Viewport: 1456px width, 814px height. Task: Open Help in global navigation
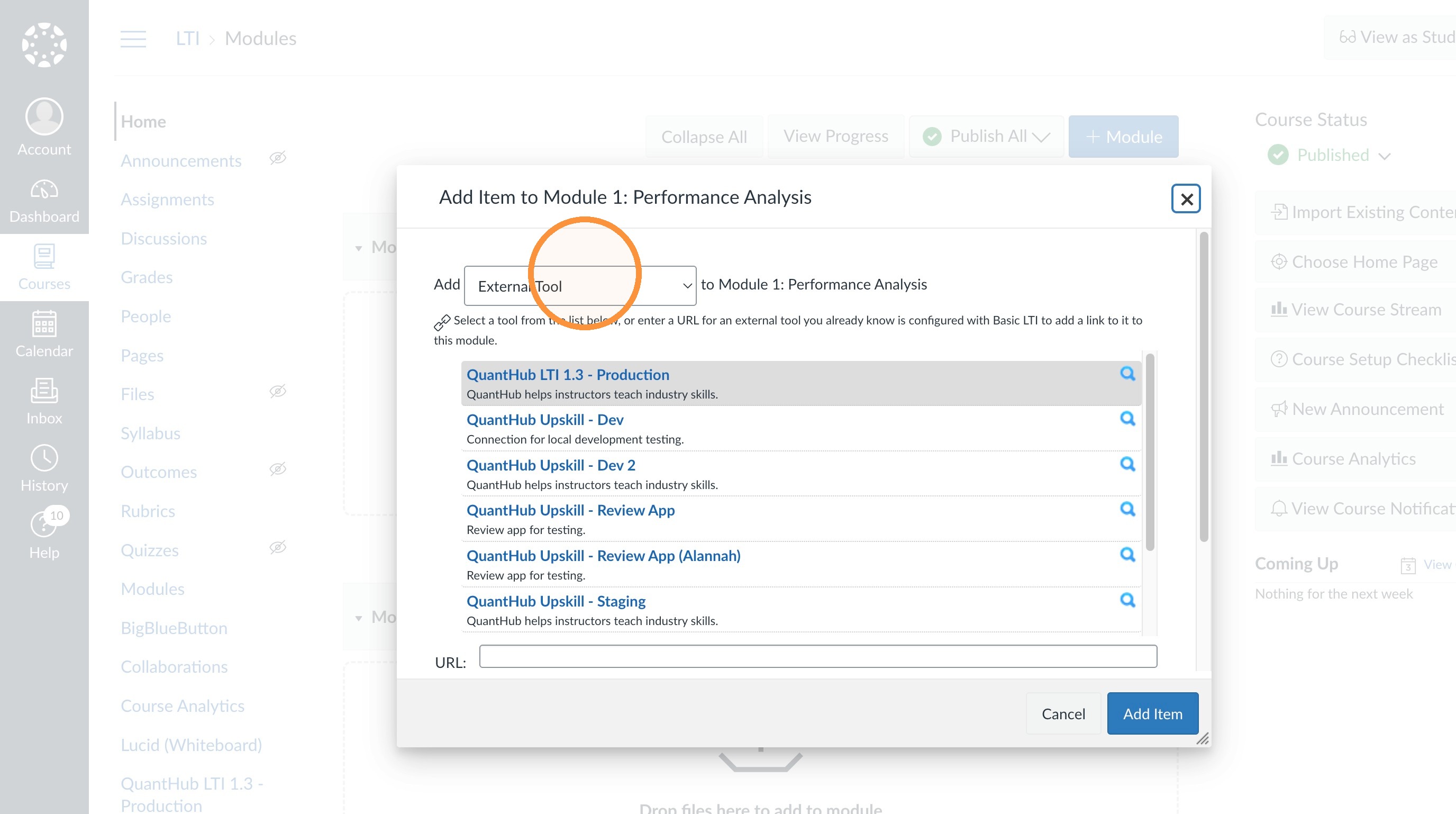[x=44, y=535]
